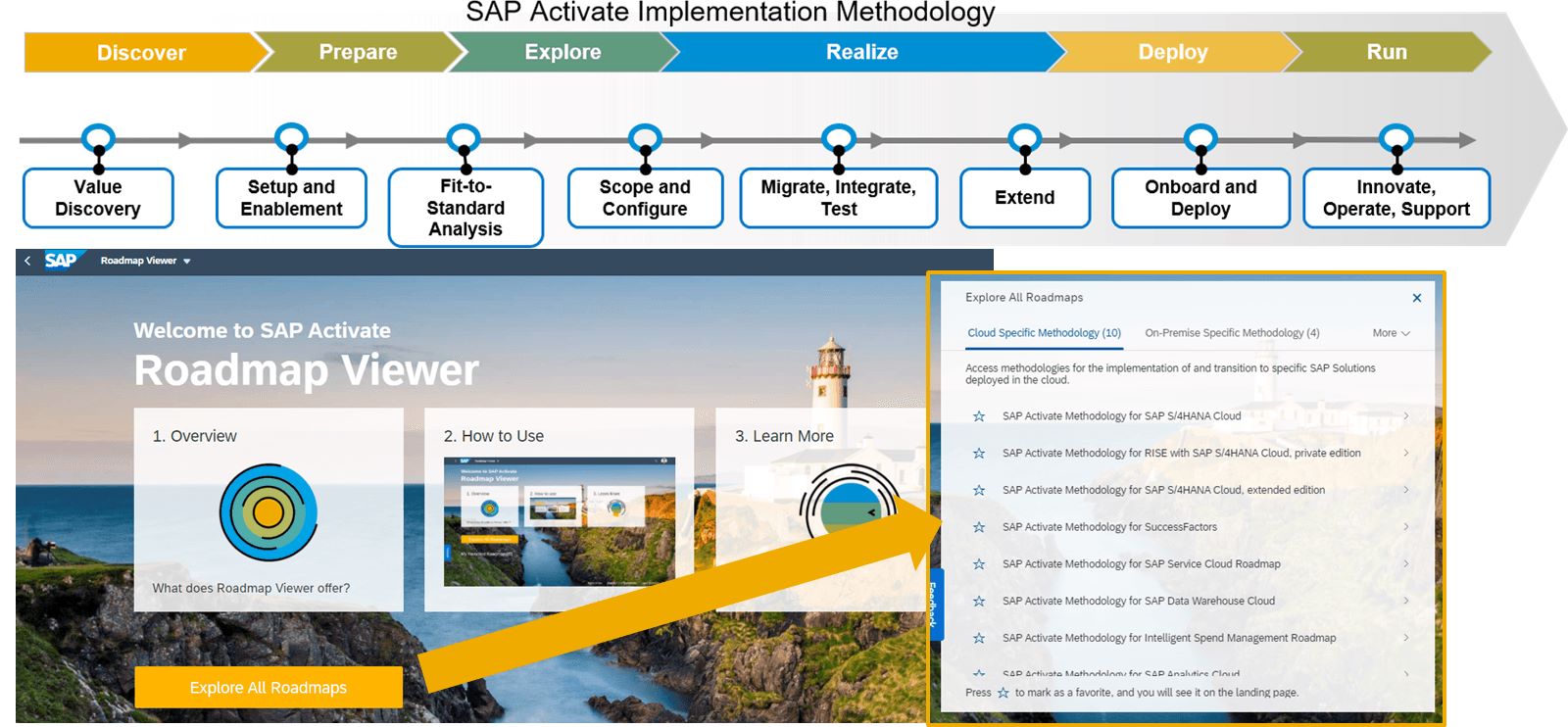
Task: Select the Run phase arrow
Action: 1387,52
